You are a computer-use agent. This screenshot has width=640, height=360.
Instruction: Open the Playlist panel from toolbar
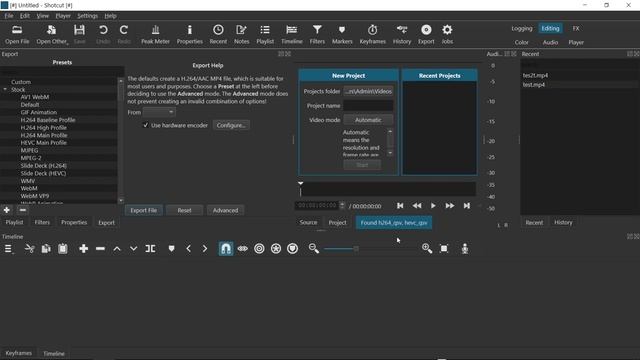(x=265, y=34)
